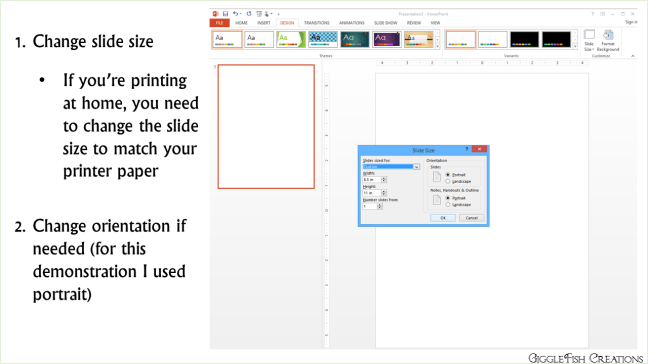The width and height of the screenshot is (648, 364).
Task: Switch to the INSERT tab
Action: pyautogui.click(x=264, y=23)
